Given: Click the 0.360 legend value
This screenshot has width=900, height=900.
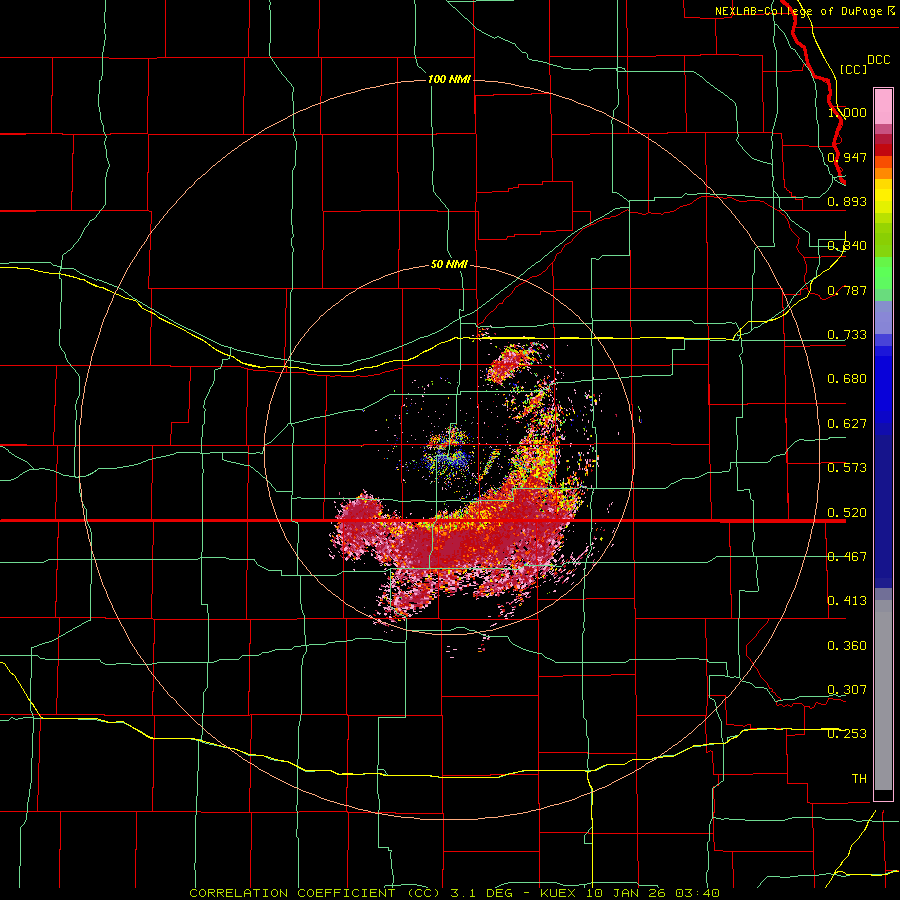Looking at the screenshot, I should coord(847,645).
